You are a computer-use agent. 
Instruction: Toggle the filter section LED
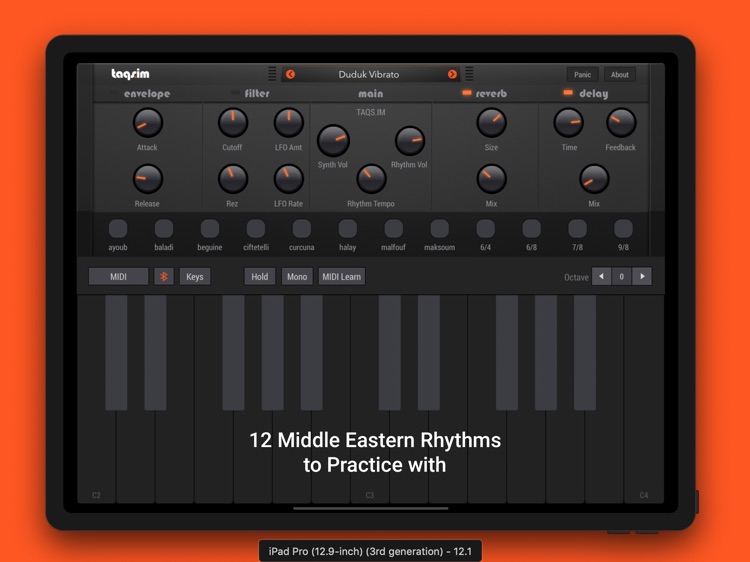235,92
